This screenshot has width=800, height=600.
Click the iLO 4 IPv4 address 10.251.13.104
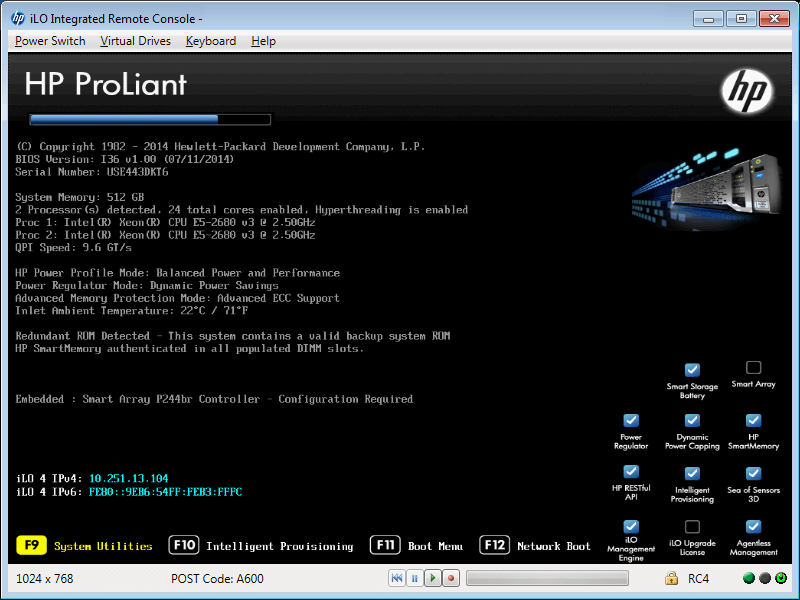tap(129, 478)
